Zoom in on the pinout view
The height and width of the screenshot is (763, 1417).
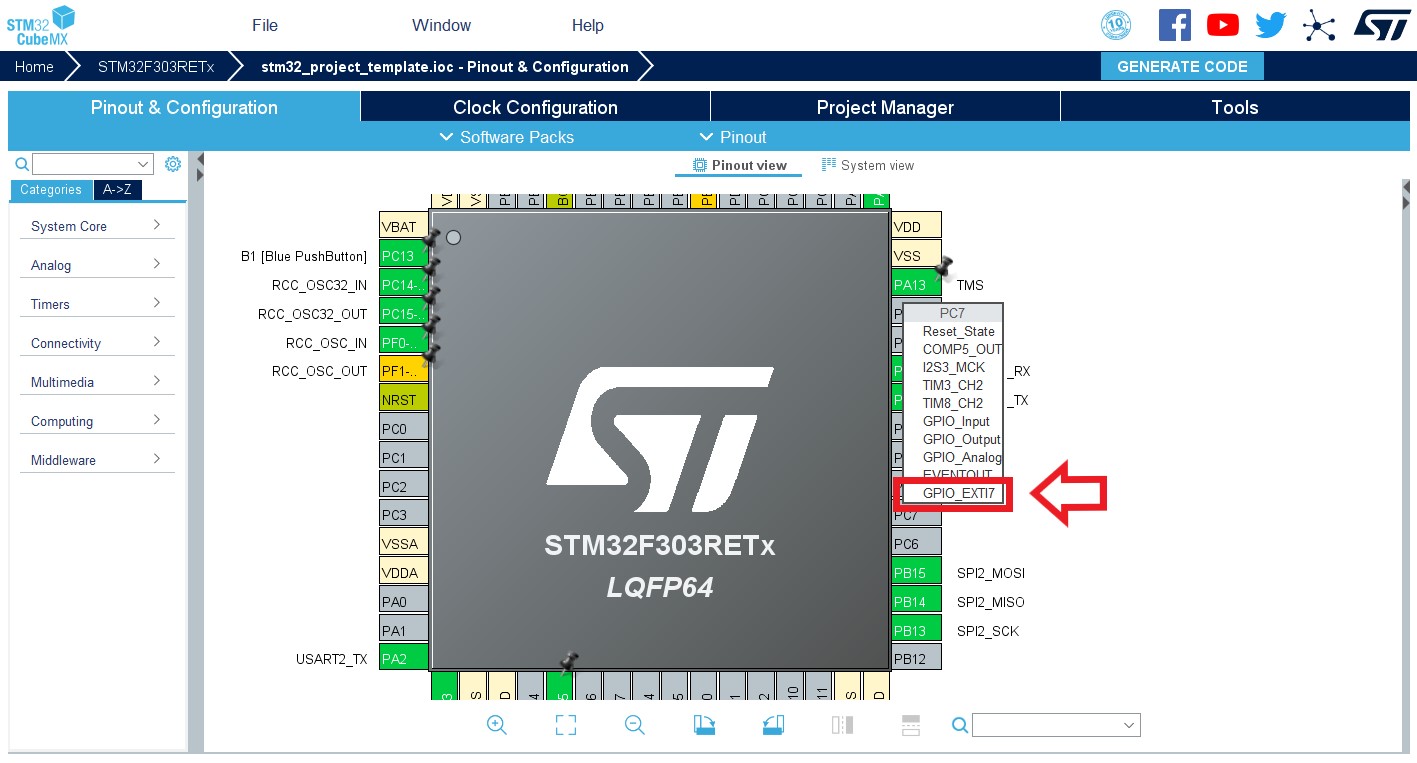[x=497, y=725]
